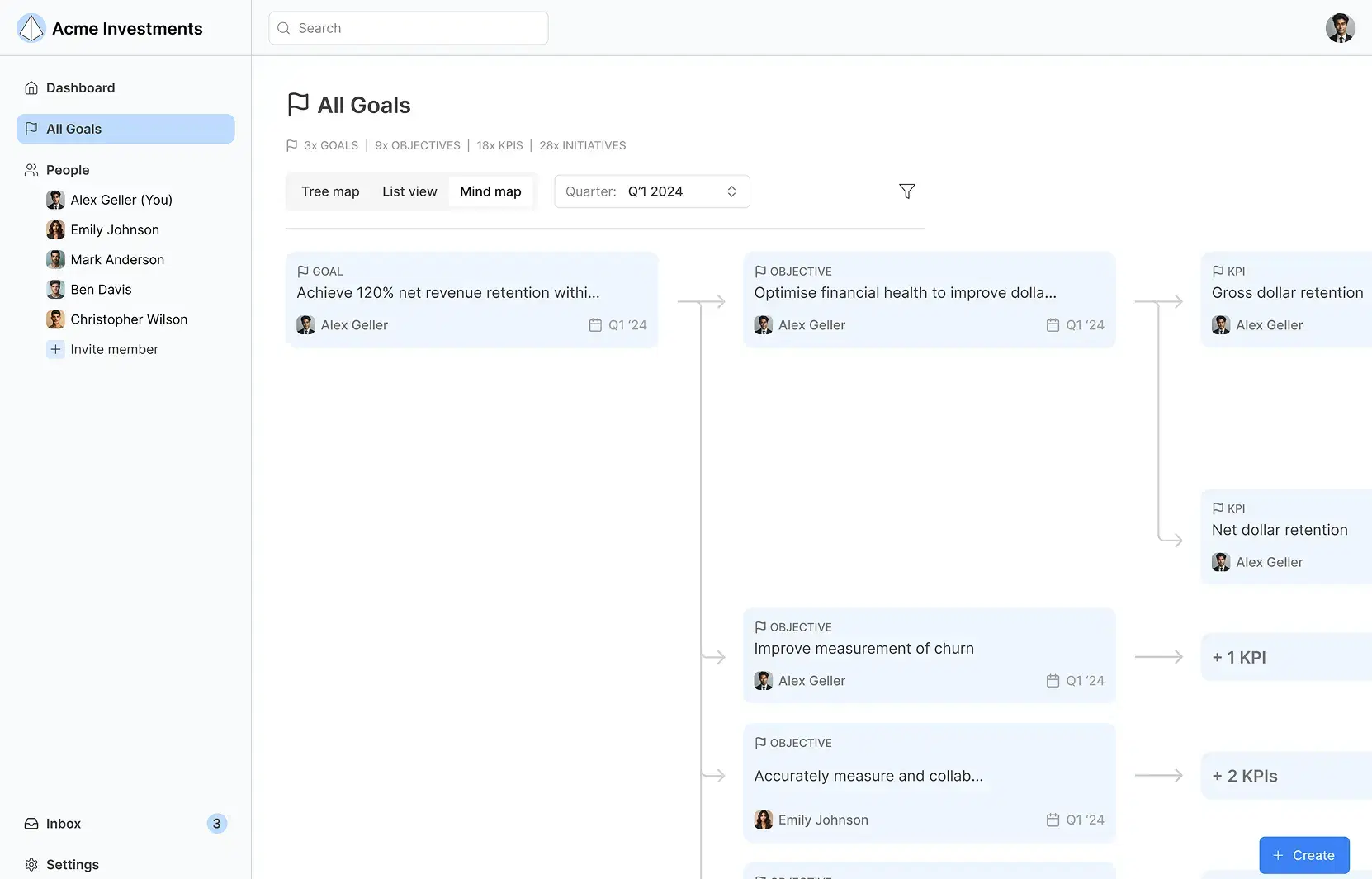Image resolution: width=1372 pixels, height=879 pixels.
Task: Click the plus icon beside Invite member
Action: [55, 349]
